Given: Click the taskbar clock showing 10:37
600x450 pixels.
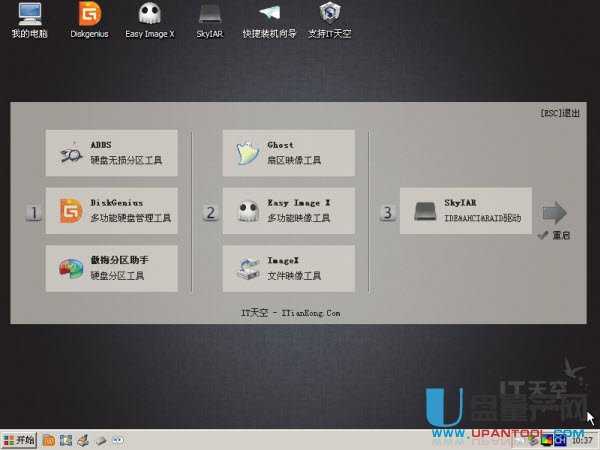Looking at the screenshot, I should click(x=583, y=439).
